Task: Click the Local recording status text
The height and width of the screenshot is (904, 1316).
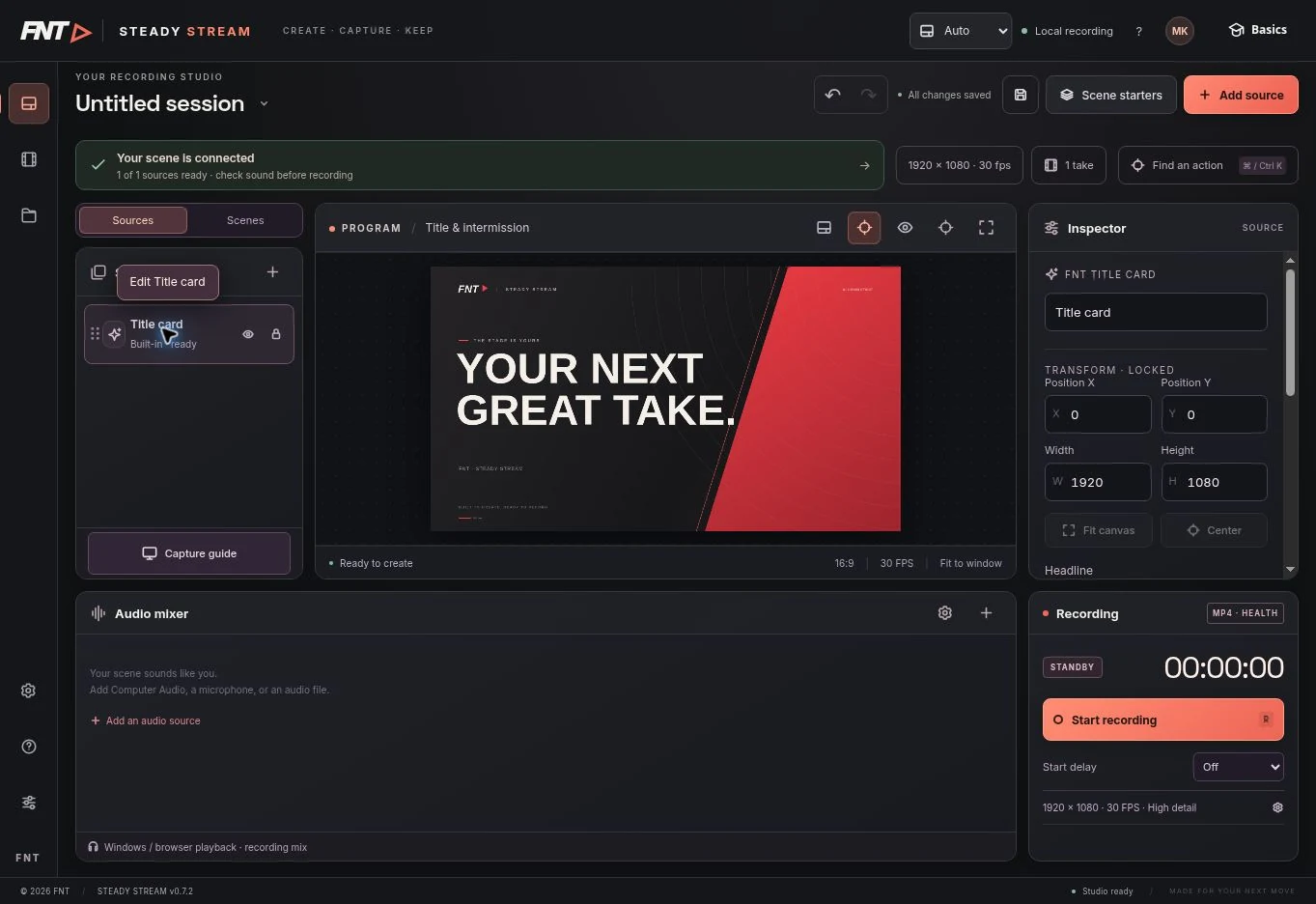Action: [1074, 31]
